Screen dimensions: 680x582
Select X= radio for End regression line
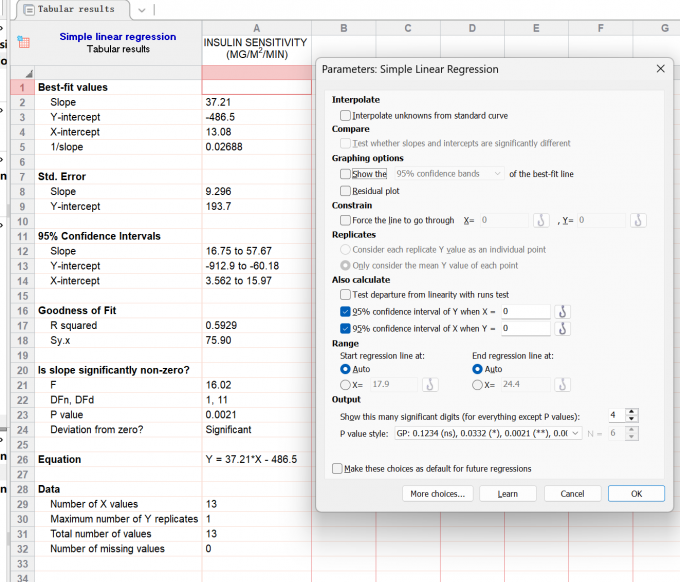(477, 385)
